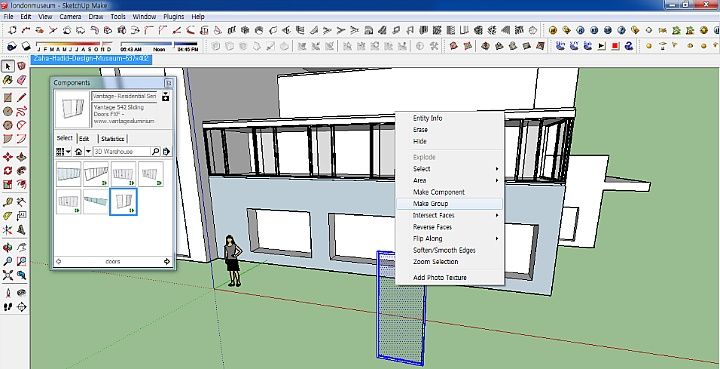Viewport: 720px width, 369px height.
Task: Activate the Orbit tool
Action: tap(8, 248)
